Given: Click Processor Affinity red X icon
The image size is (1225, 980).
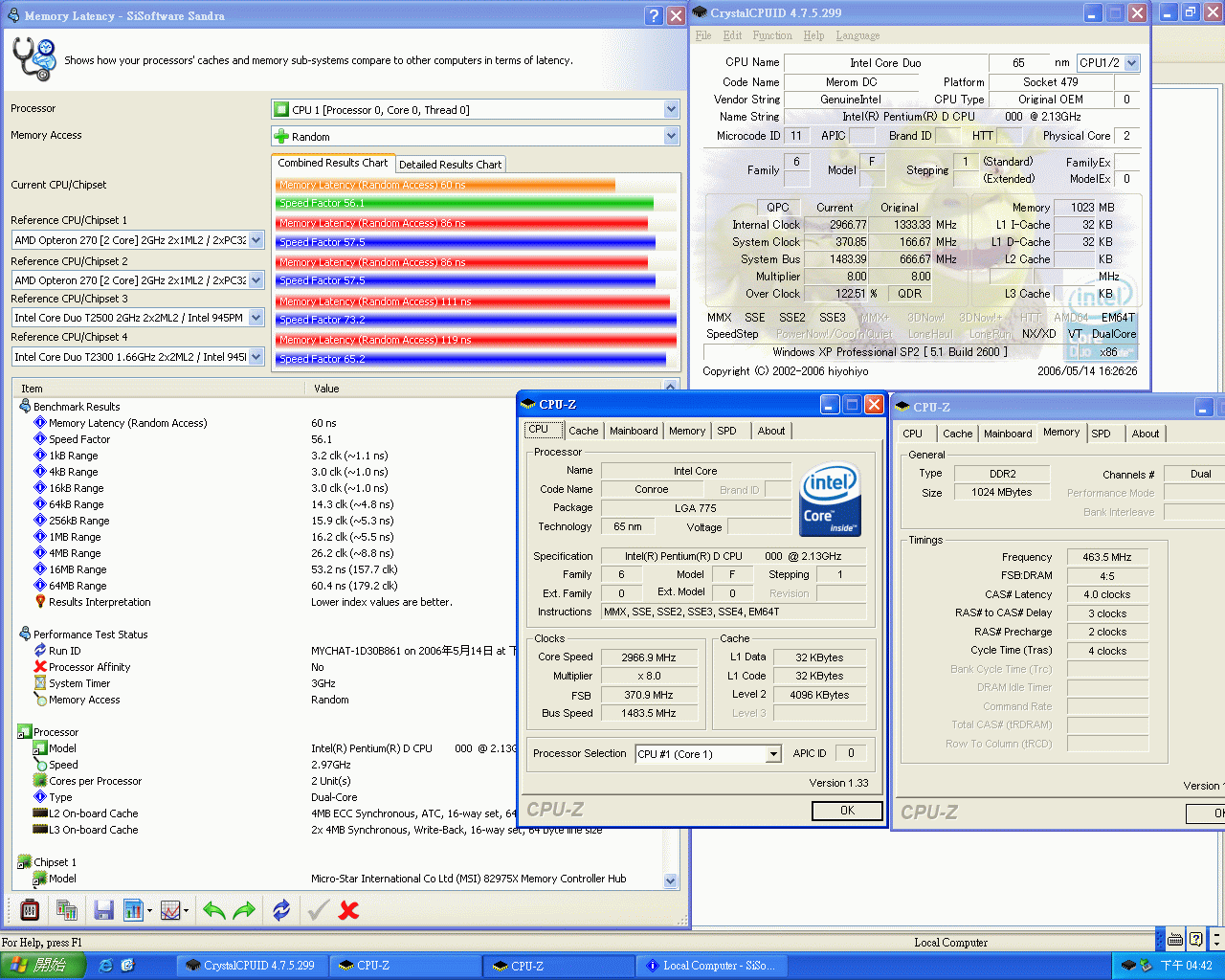Looking at the screenshot, I should click(40, 667).
